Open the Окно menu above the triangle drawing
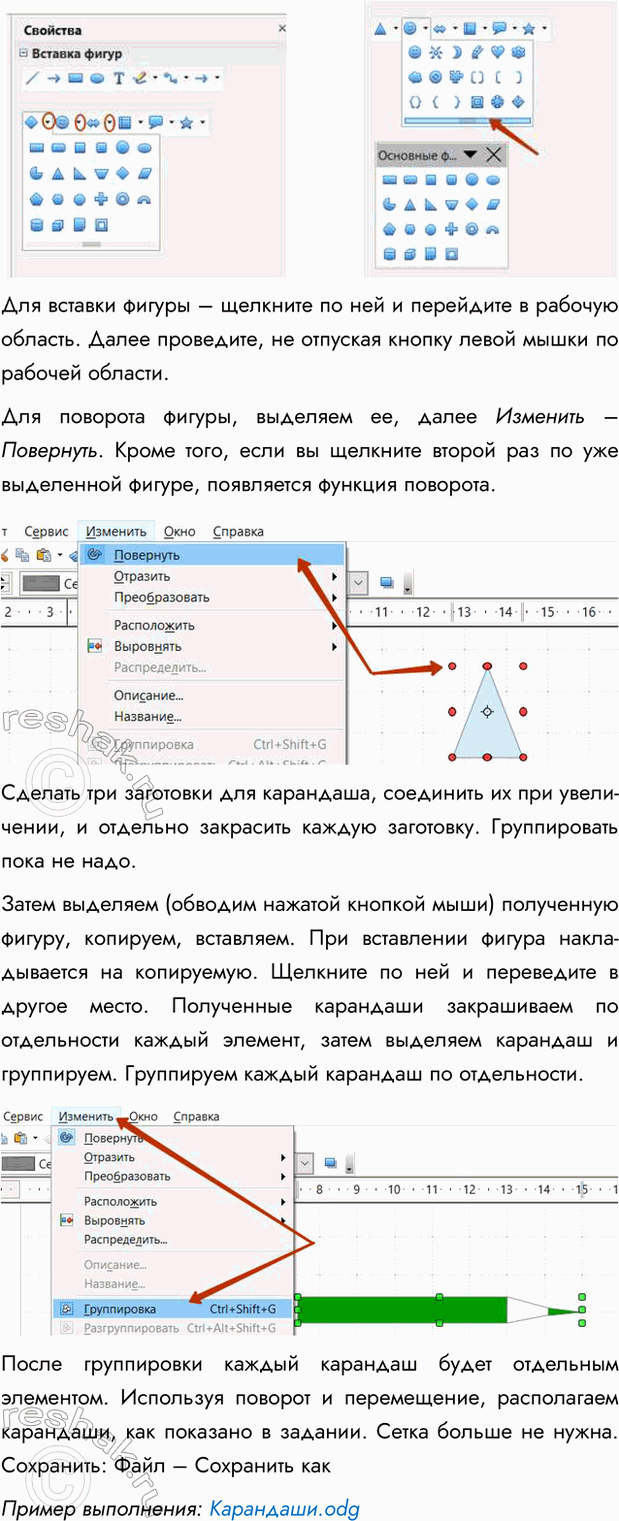The image size is (619, 1521). [180, 531]
